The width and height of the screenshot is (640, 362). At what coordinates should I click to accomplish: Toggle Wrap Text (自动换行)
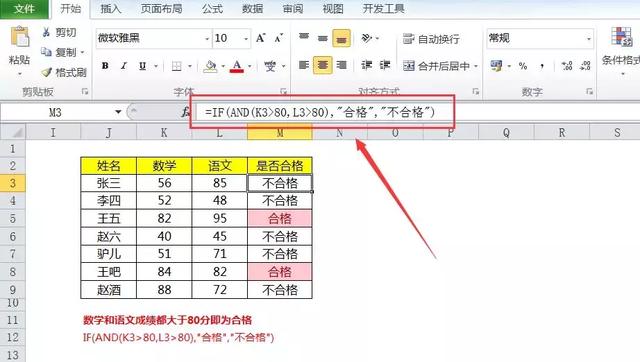(x=431, y=39)
